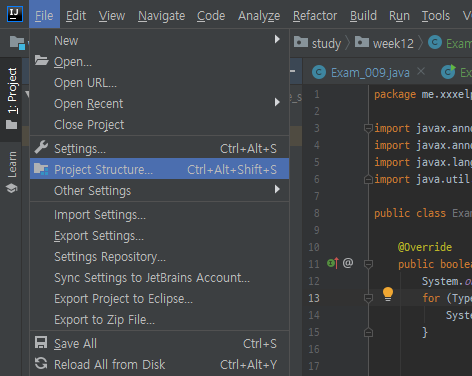The height and width of the screenshot is (376, 472).
Task: Click the Save All floppy disk icon
Action: point(41,342)
